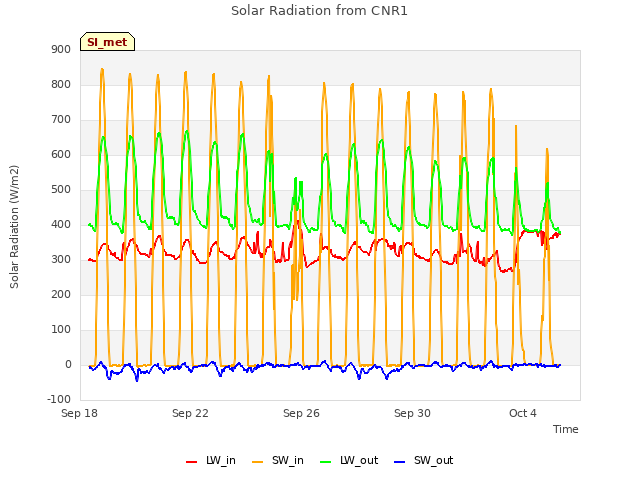The width and height of the screenshot is (640, 480).
Task: Click the 400 y-axis tick label
Action: pos(61,224)
